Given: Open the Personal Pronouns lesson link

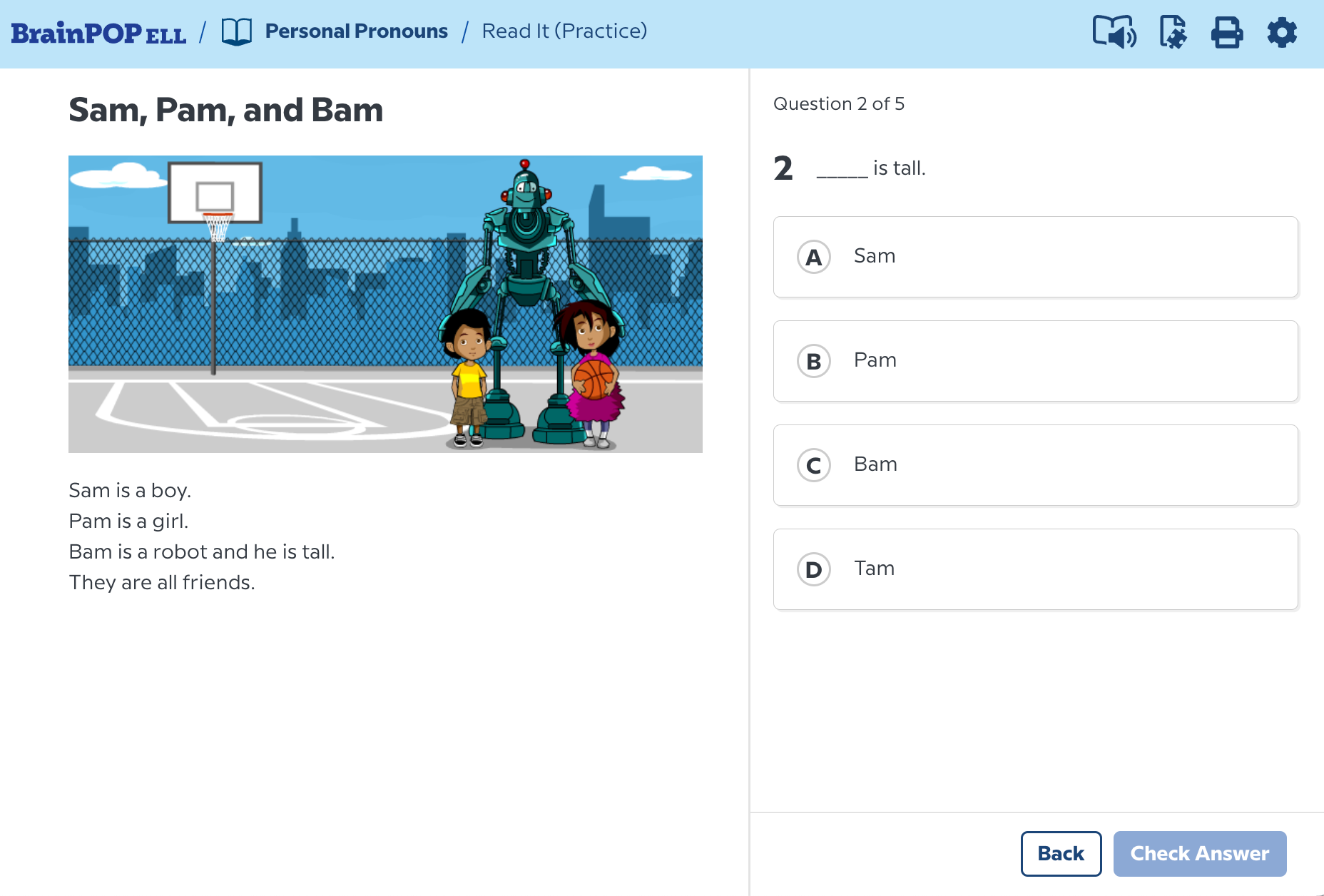Looking at the screenshot, I should (356, 31).
